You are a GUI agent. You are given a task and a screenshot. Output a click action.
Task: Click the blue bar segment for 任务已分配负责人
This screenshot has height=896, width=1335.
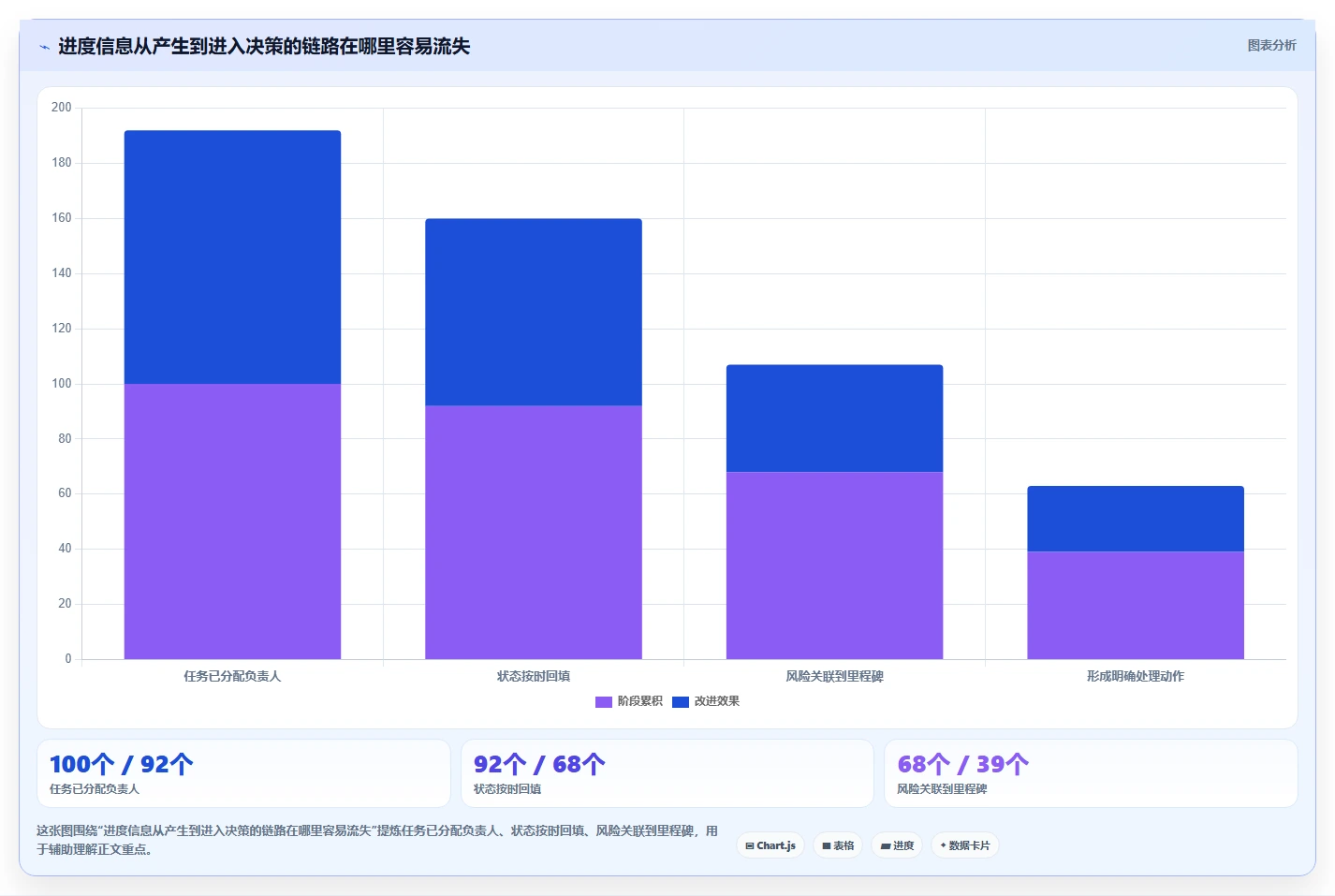[x=232, y=257]
